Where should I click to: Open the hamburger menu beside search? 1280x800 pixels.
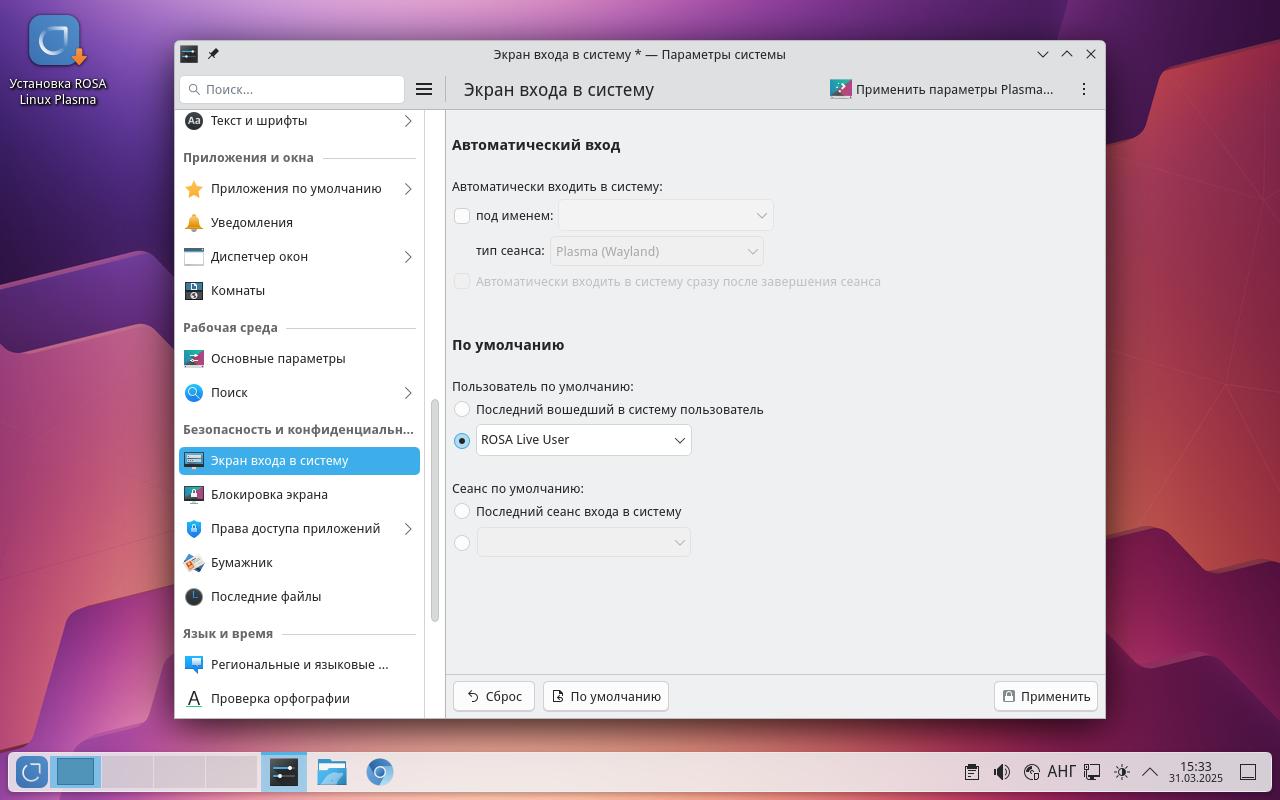[424, 89]
